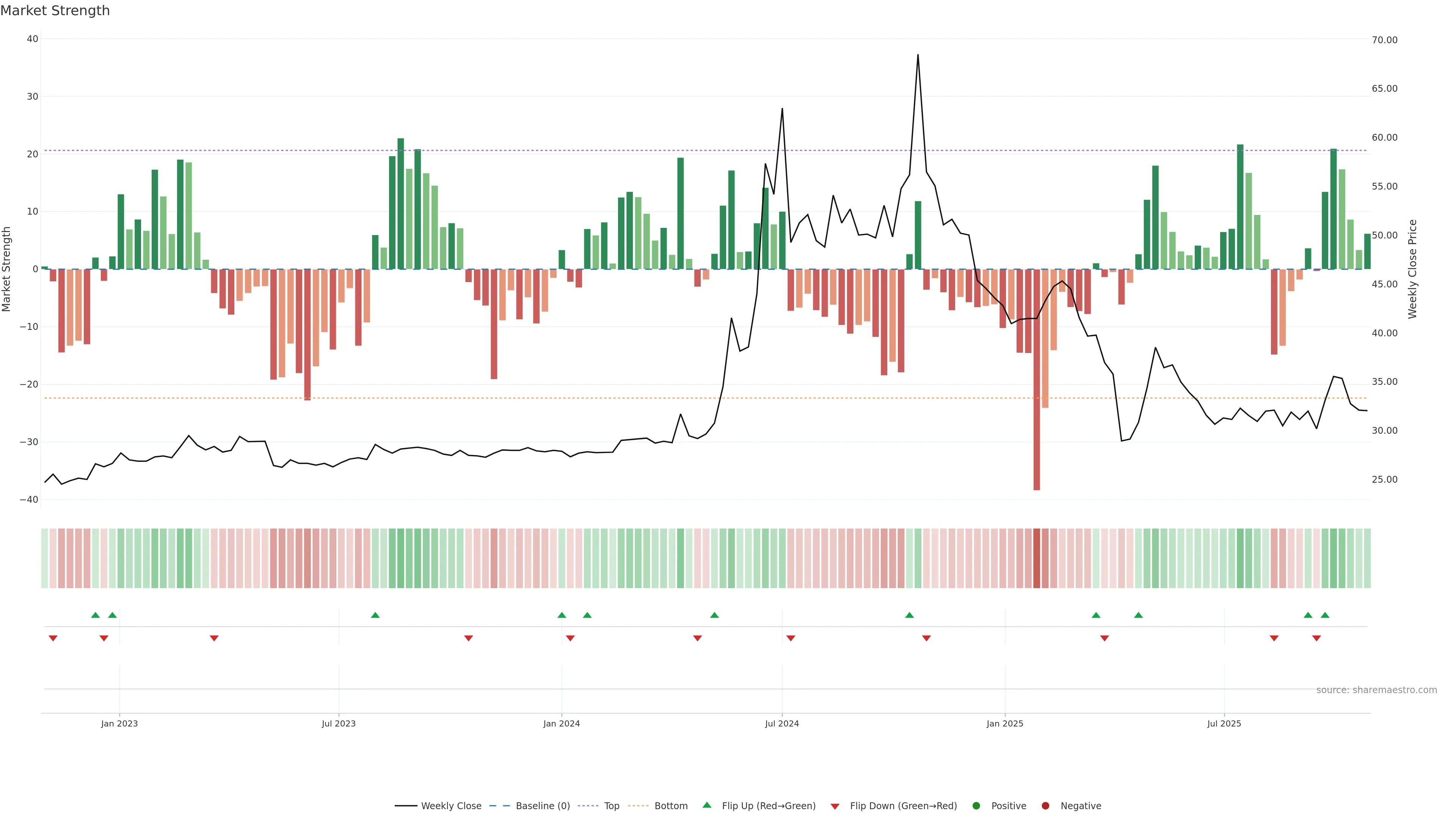The image size is (1456, 819).
Task: Click the Jul 2025 x-axis label
Action: 1224,723
